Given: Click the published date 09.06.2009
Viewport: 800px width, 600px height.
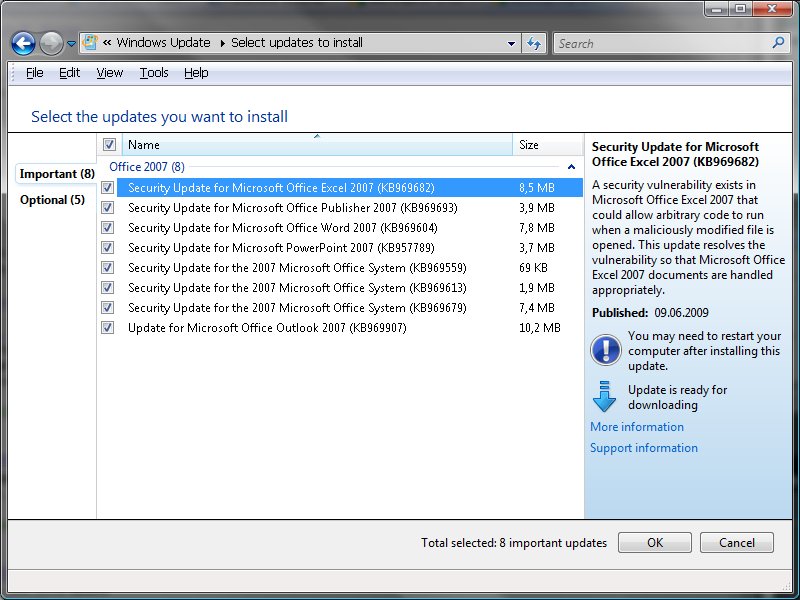Looking at the screenshot, I should pyautogui.click(x=681, y=312).
